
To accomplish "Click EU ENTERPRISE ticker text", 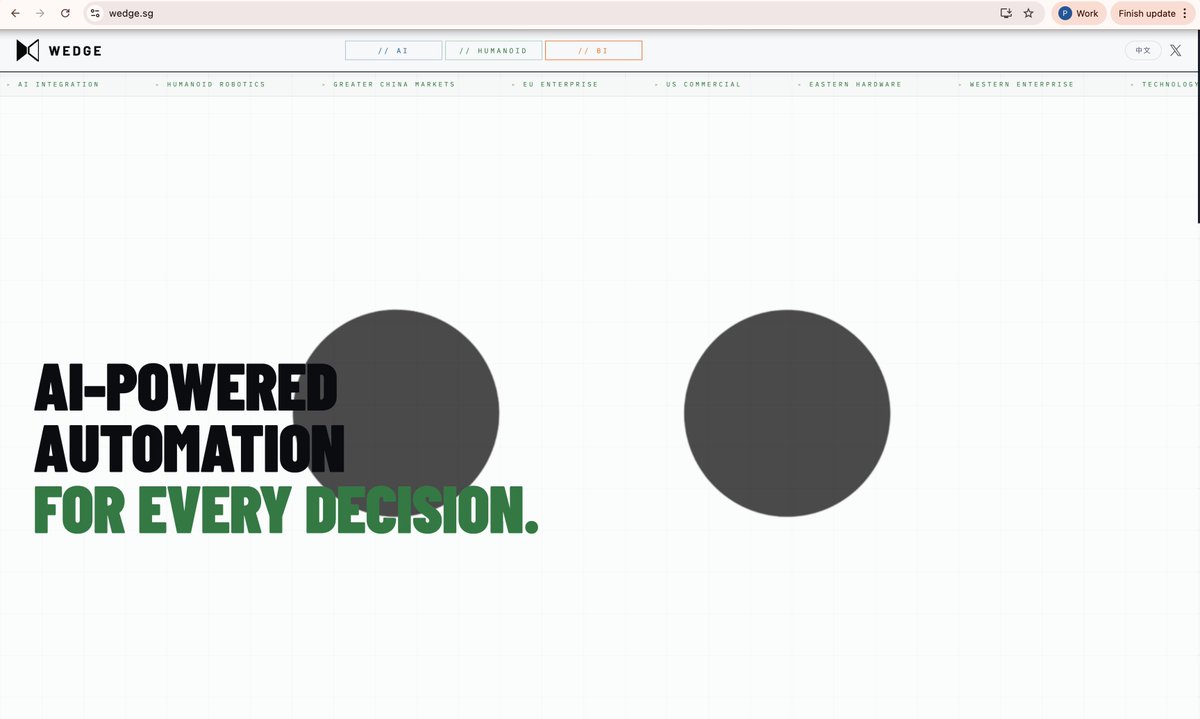I will tap(560, 84).
